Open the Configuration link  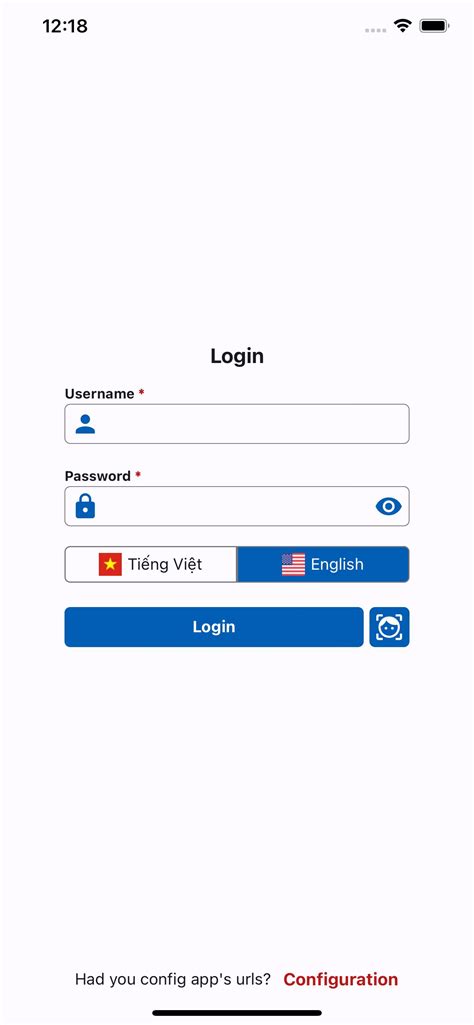pyautogui.click(x=341, y=979)
